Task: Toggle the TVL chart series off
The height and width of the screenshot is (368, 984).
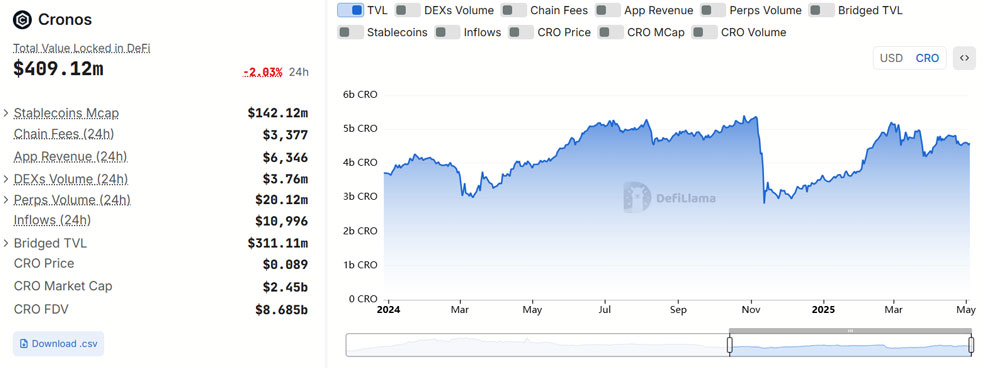Action: pyautogui.click(x=350, y=10)
